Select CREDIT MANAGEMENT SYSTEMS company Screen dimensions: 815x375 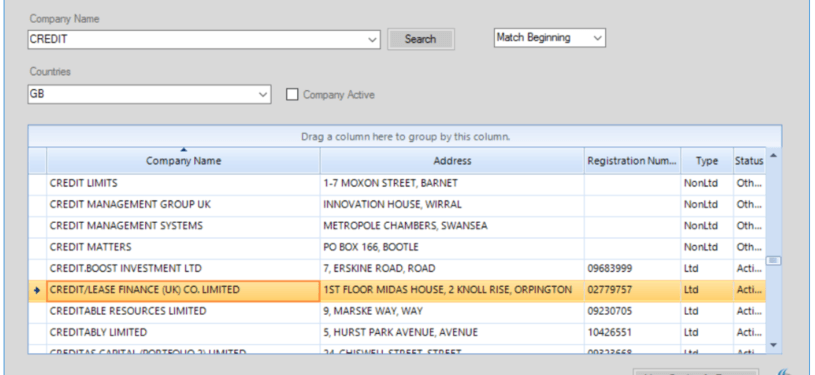[397, 226]
